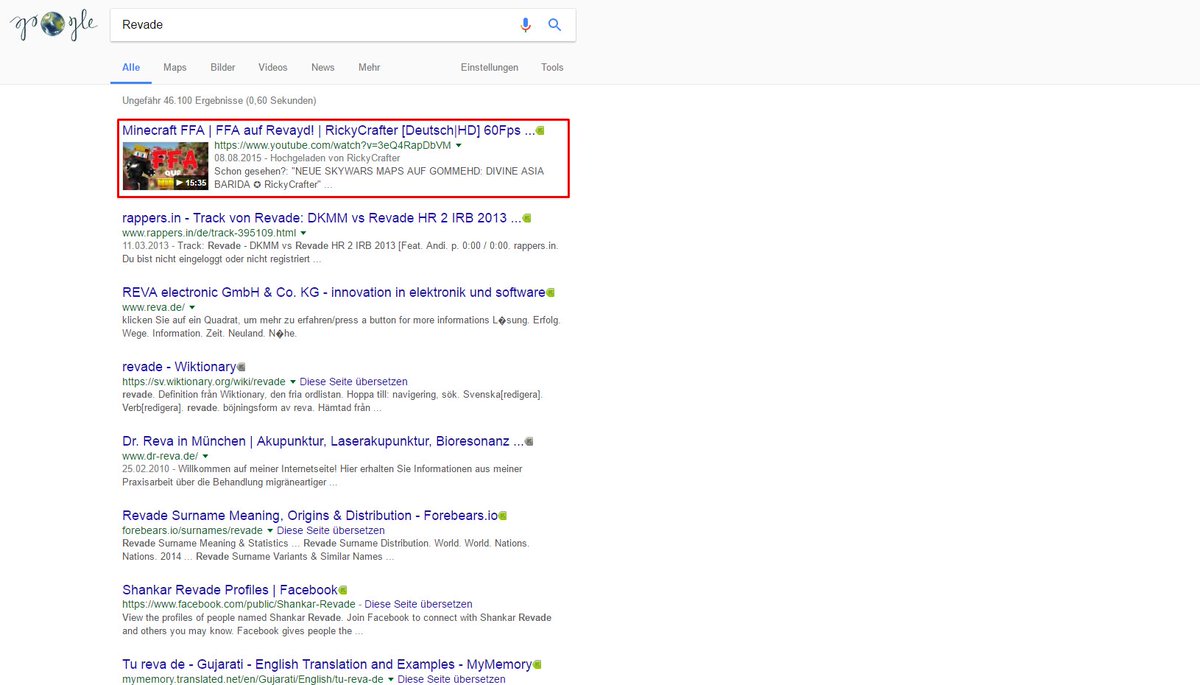Translate the Wiktionary page via Diese Seite übersetzen
Image resolution: width=1200 pixels, height=685 pixels.
point(354,382)
